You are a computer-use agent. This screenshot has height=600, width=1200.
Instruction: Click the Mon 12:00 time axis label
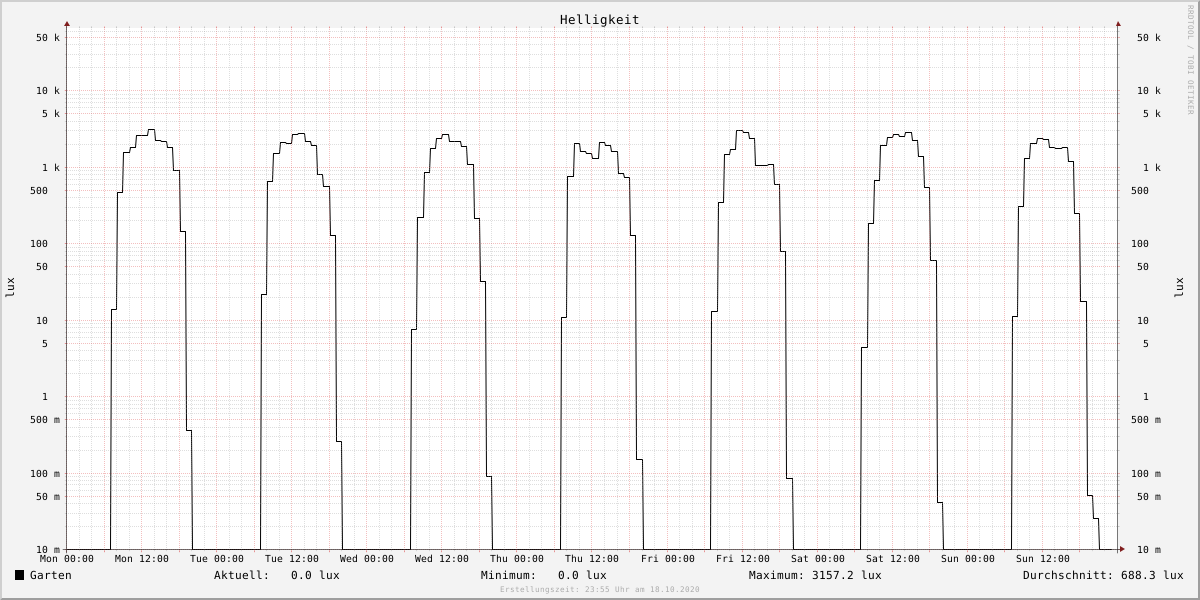142,559
